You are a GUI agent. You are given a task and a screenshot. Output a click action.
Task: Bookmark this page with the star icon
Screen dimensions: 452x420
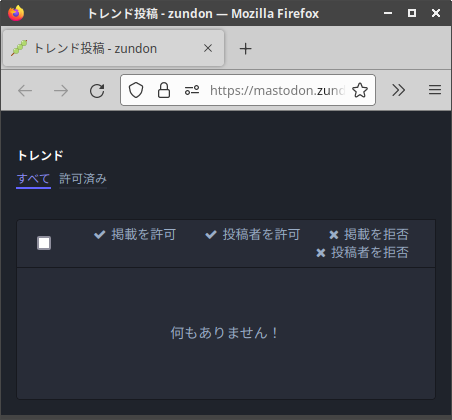pos(360,90)
